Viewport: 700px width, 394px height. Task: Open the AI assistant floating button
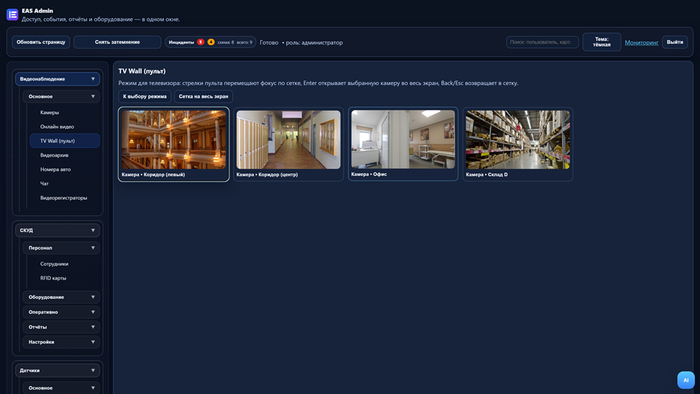pyautogui.click(x=686, y=380)
